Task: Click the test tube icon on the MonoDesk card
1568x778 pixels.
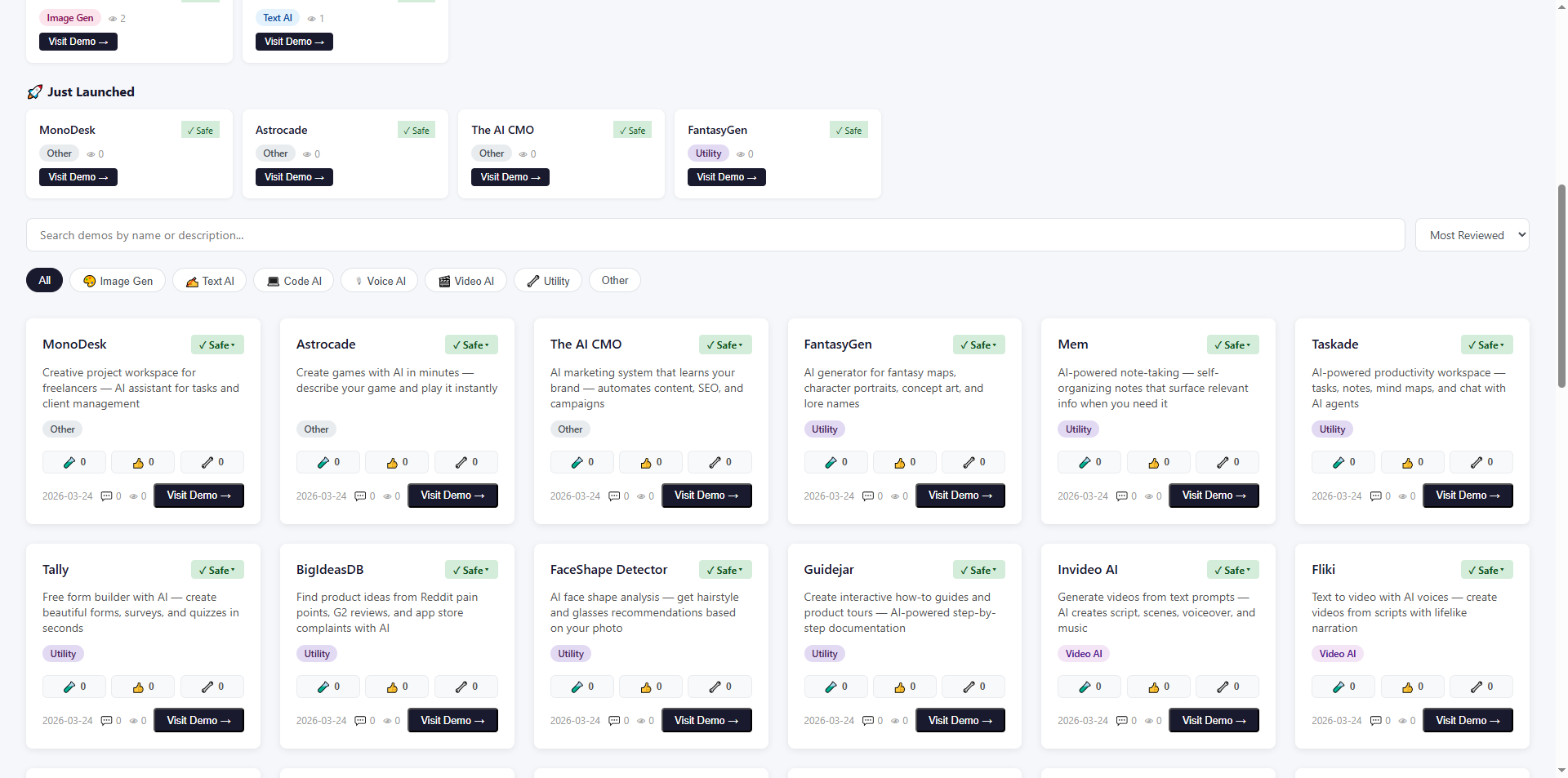Action: click(69, 463)
